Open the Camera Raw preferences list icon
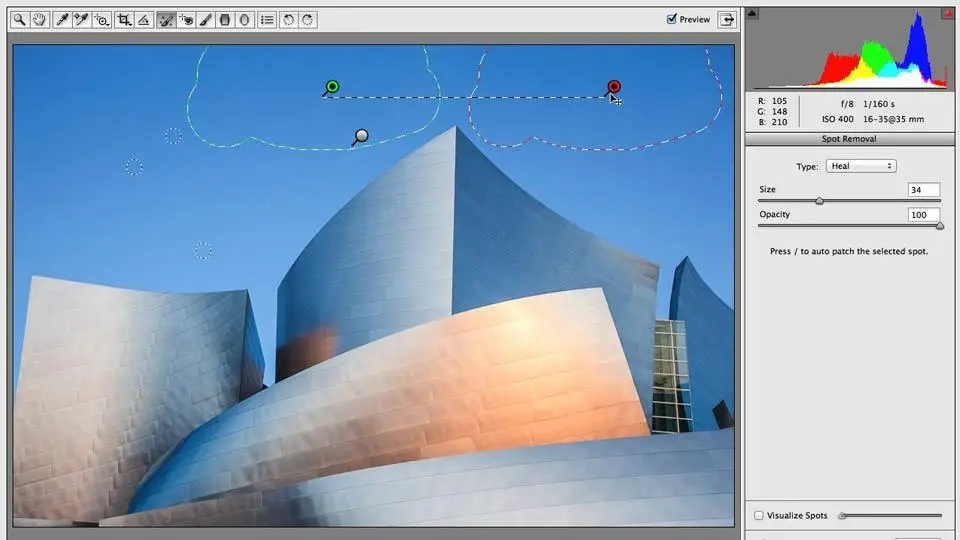The height and width of the screenshot is (540, 960). (x=267, y=20)
